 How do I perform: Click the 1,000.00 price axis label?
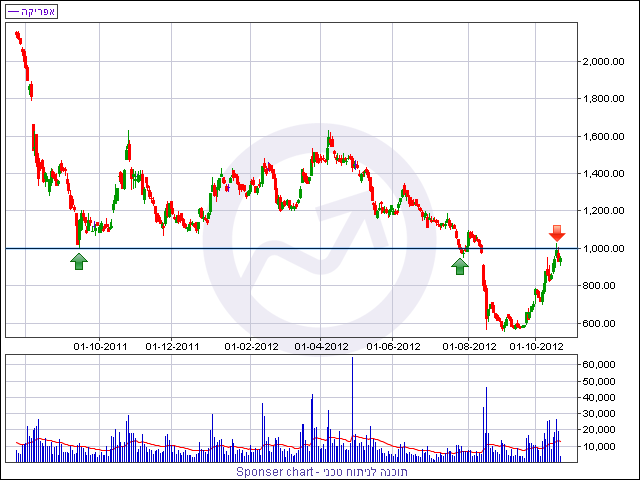[604, 249]
